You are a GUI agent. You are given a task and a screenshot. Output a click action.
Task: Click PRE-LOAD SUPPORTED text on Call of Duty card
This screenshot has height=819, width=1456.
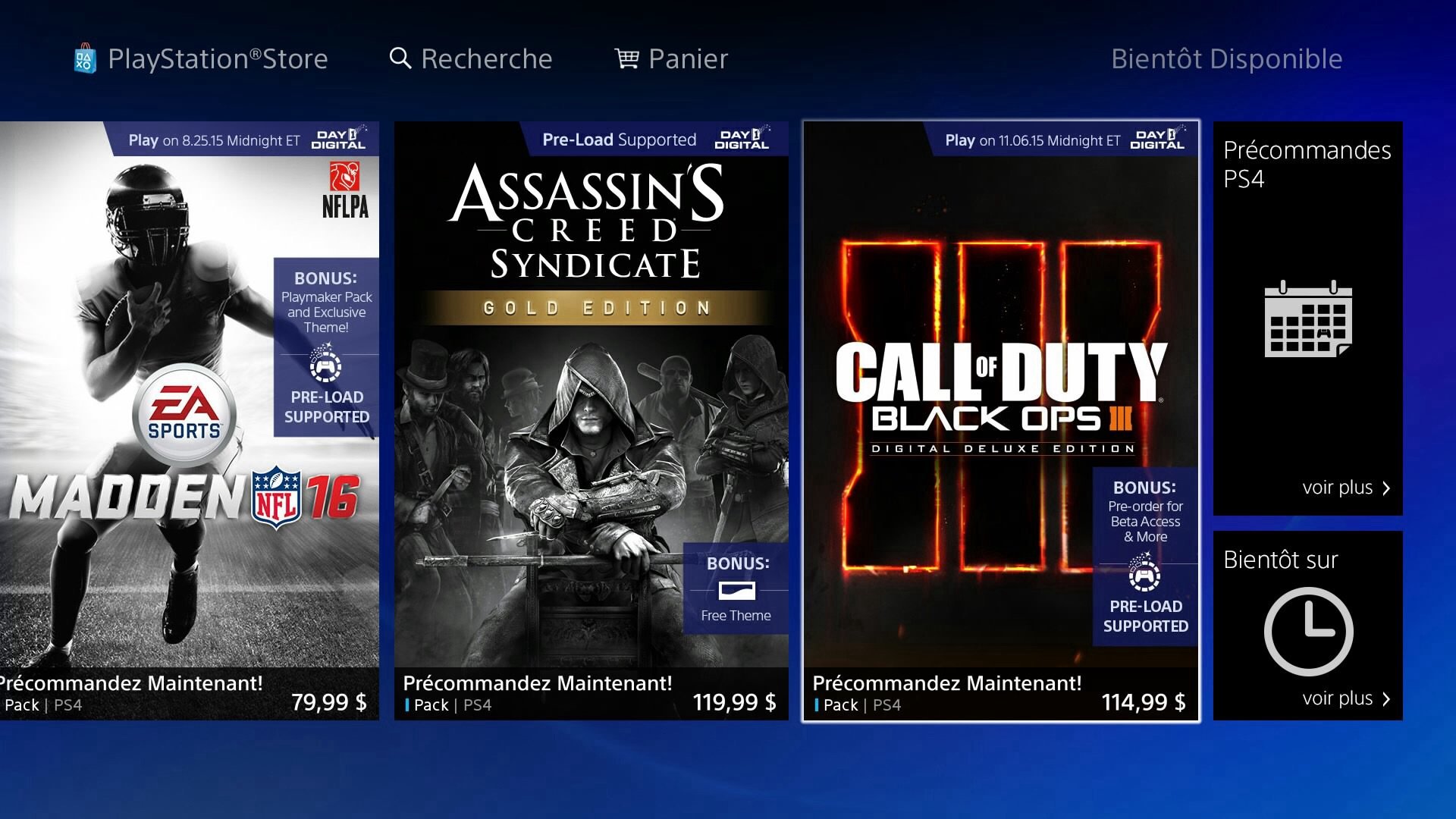click(1145, 617)
